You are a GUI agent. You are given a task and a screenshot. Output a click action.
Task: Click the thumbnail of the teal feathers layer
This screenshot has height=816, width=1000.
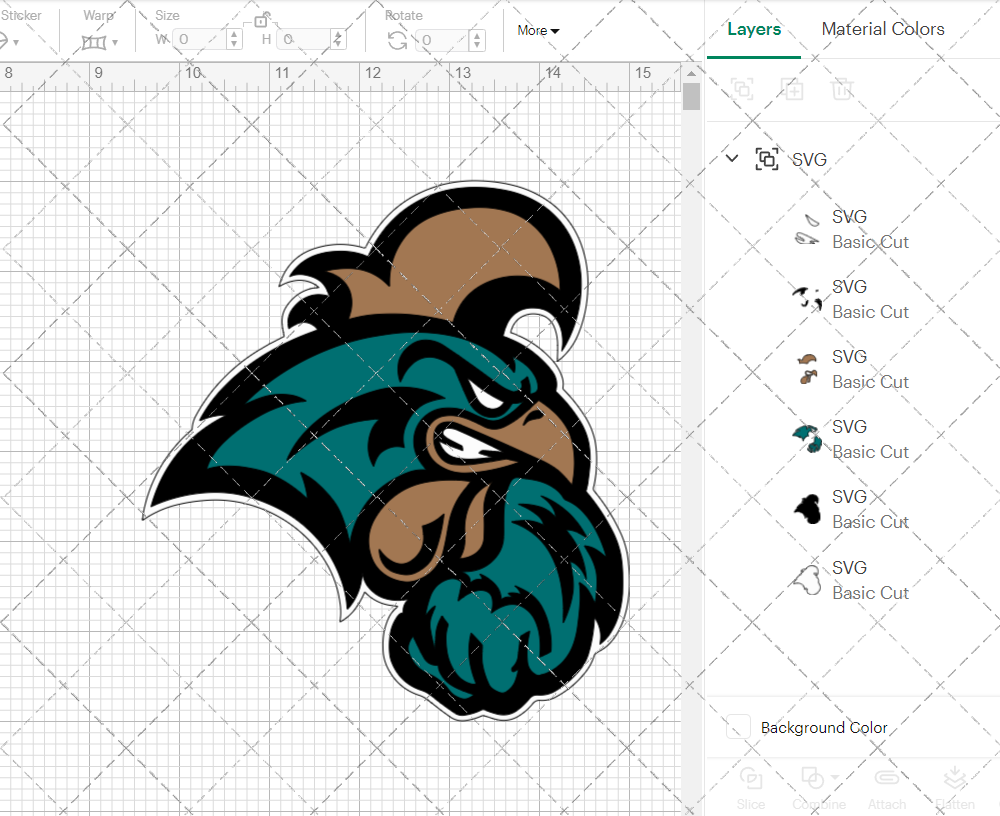[x=806, y=438]
